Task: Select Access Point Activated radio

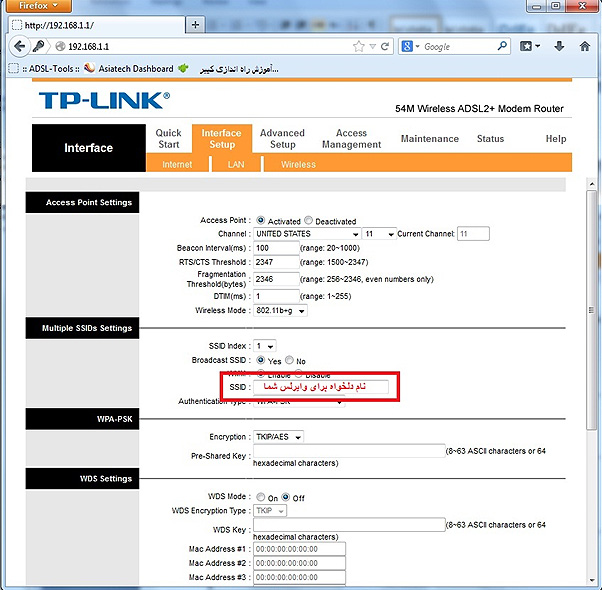Action: tap(261, 220)
